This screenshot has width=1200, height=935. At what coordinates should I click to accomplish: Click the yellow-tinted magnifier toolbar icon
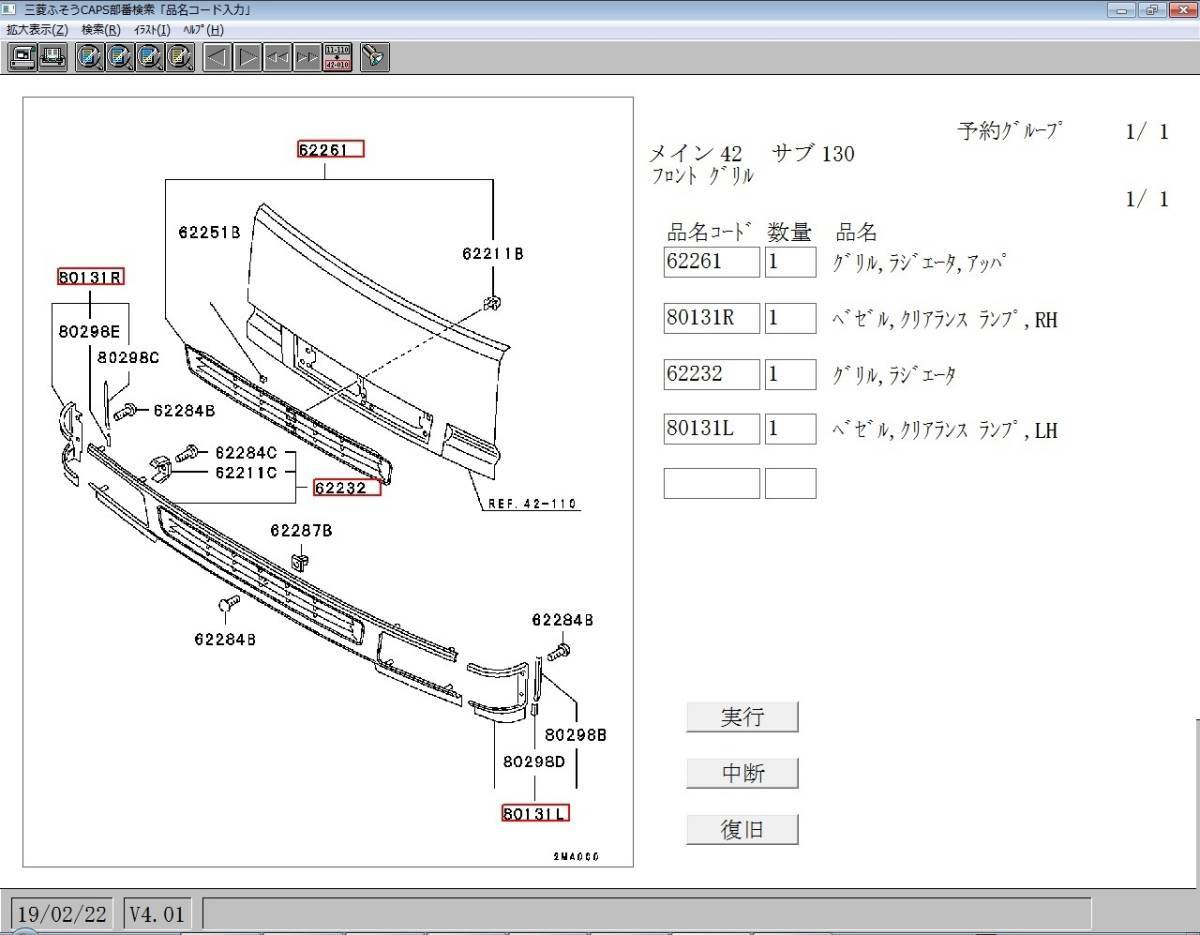click(182, 57)
